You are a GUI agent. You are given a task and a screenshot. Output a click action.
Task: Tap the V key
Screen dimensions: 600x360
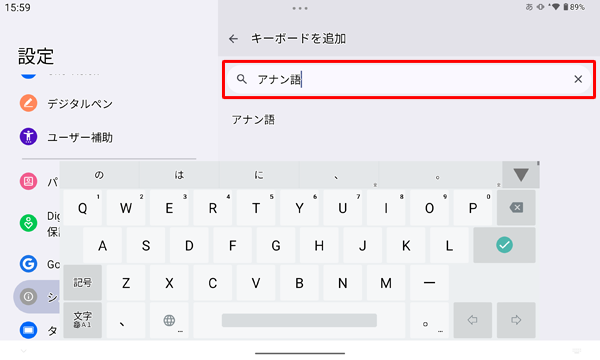tap(256, 282)
